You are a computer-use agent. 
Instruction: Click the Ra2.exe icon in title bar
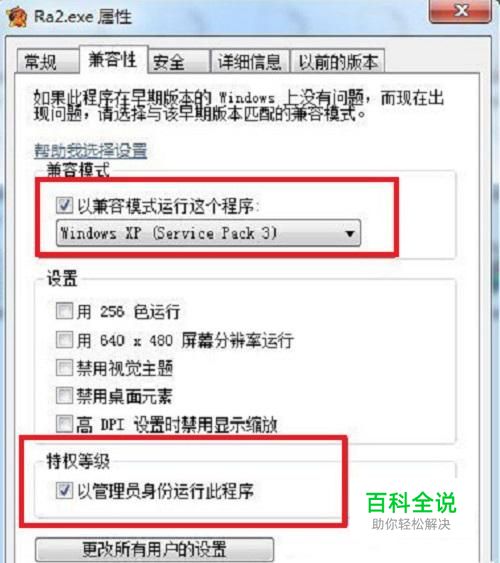pos(17,17)
